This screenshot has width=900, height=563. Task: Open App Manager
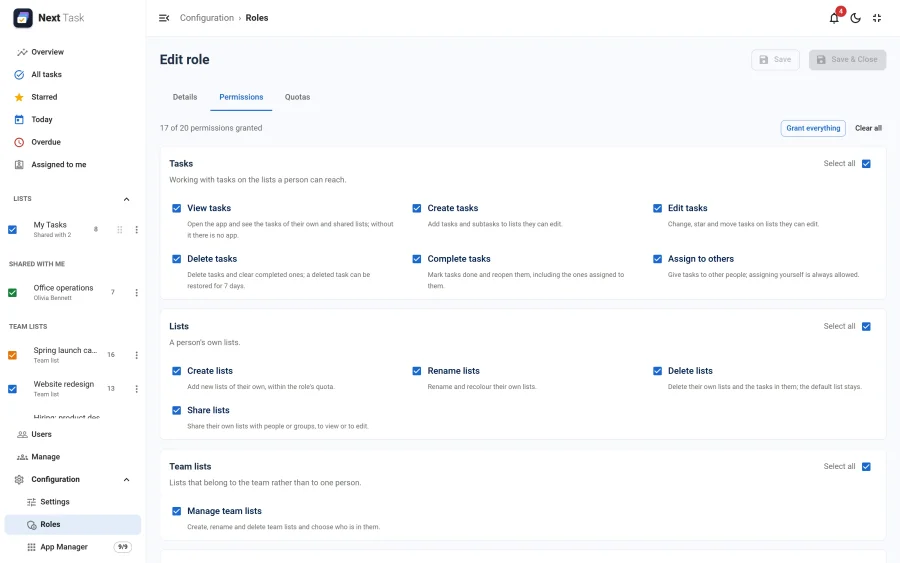tap(73, 547)
